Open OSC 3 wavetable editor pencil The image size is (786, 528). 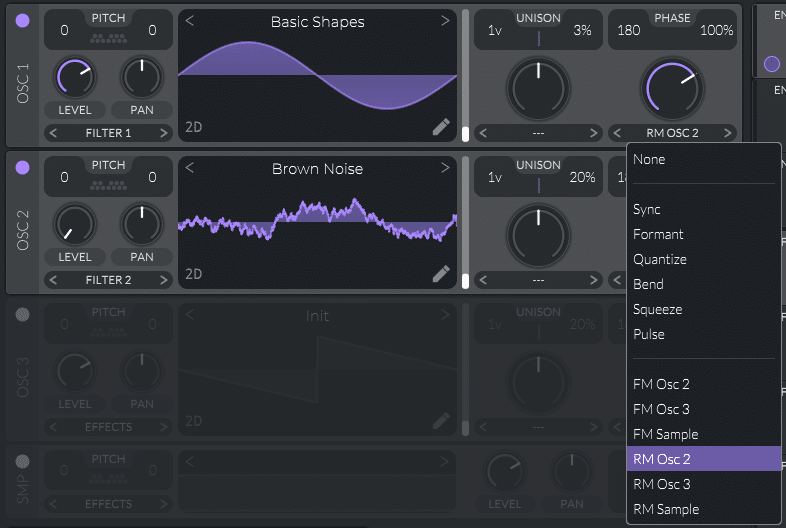click(441, 421)
